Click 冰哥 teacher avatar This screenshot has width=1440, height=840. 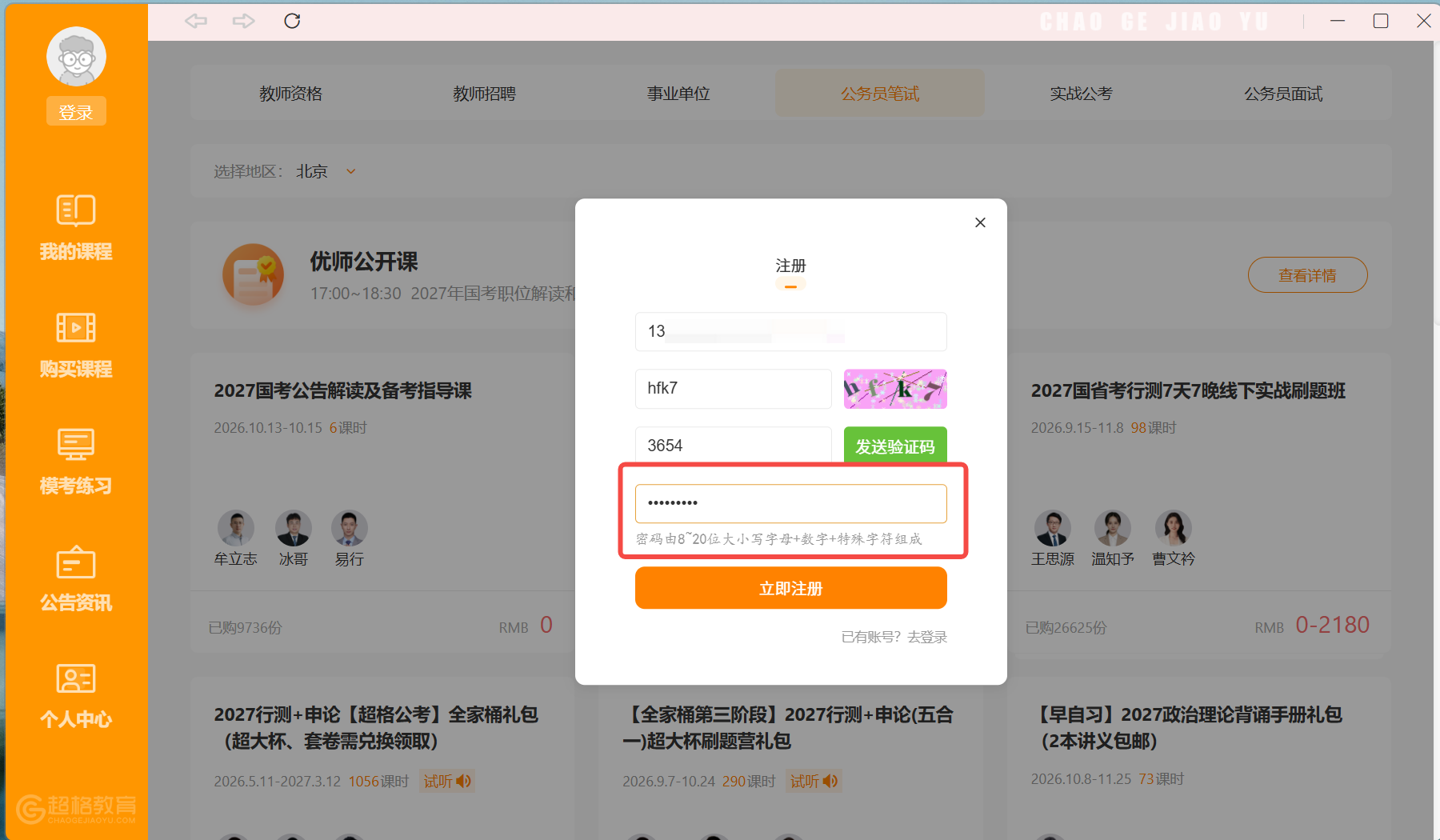click(294, 528)
